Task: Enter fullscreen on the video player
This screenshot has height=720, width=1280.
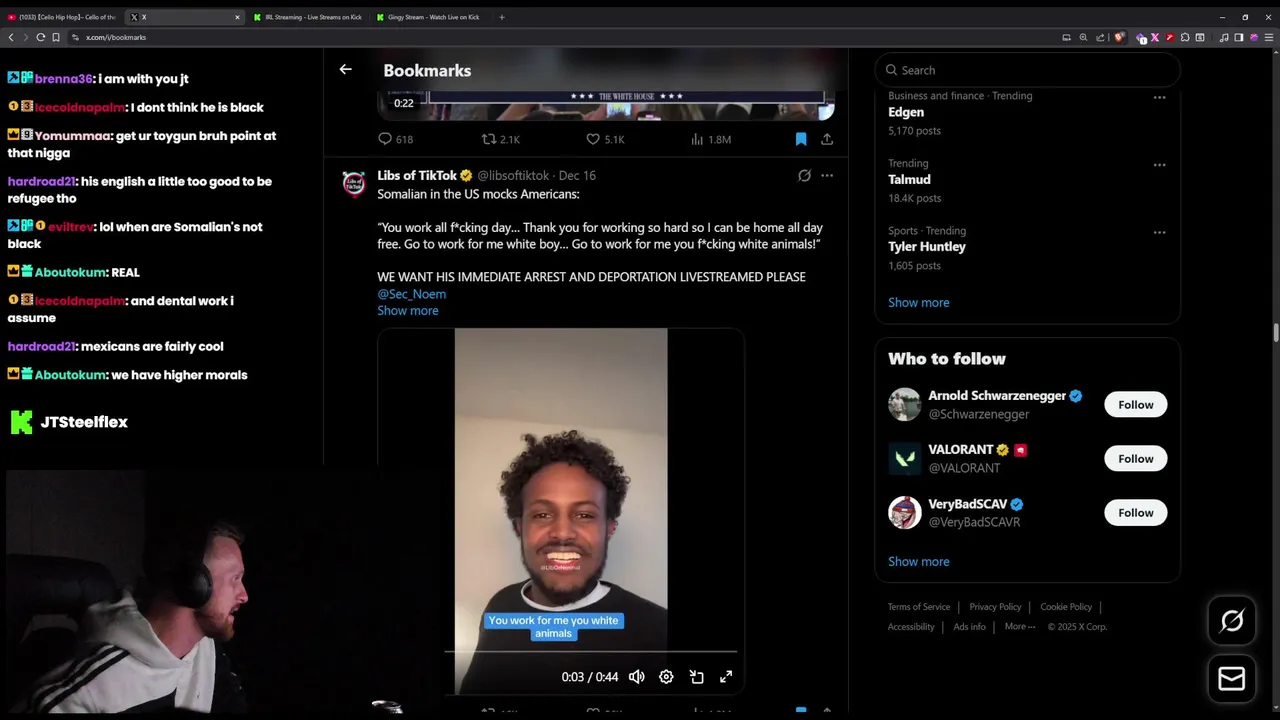Action: click(726, 677)
